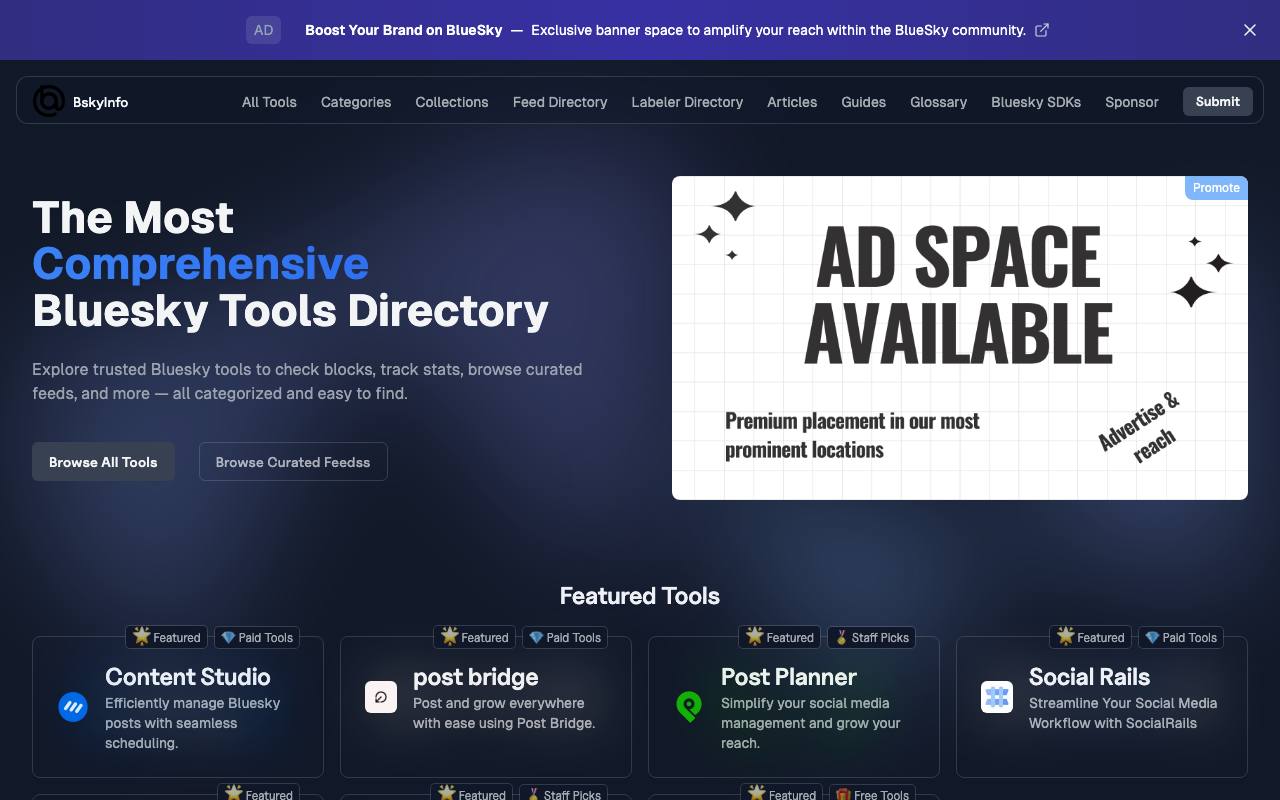
Task: Click the Promote tag on ad
Action: pyautogui.click(x=1216, y=188)
